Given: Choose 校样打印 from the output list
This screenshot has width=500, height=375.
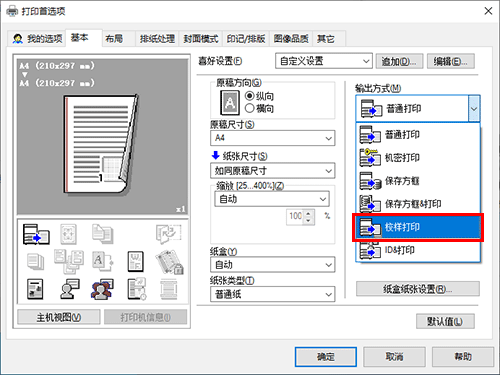Looking at the screenshot, I should pyautogui.click(x=418, y=227).
